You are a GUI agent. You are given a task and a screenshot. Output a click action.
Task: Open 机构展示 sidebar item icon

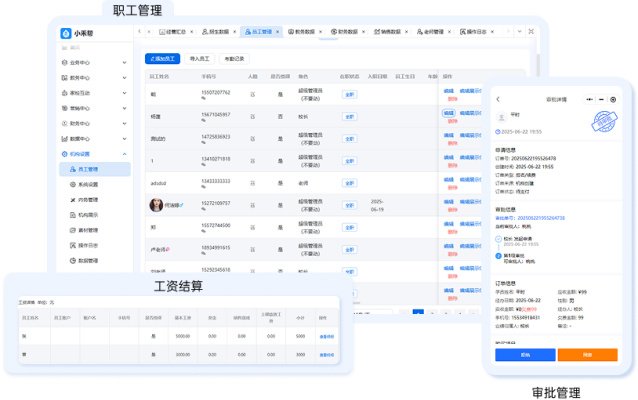[73, 215]
